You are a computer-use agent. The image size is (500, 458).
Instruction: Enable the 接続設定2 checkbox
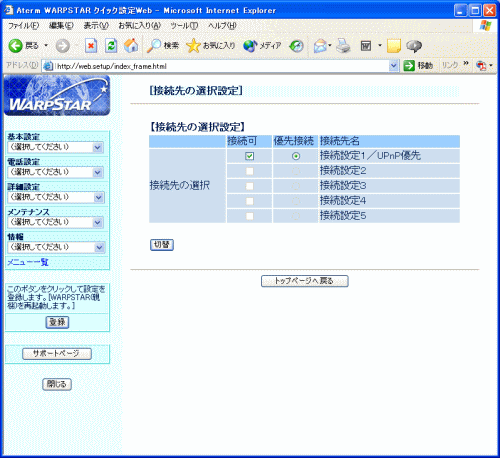coord(249,171)
